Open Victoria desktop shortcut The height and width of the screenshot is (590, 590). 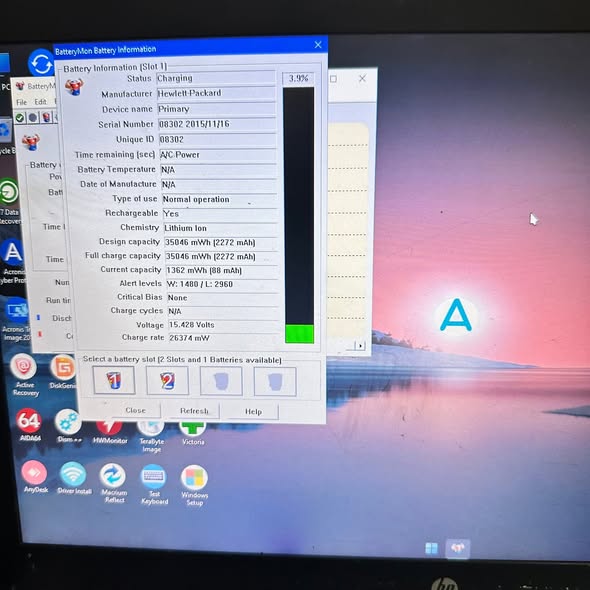[x=193, y=433]
